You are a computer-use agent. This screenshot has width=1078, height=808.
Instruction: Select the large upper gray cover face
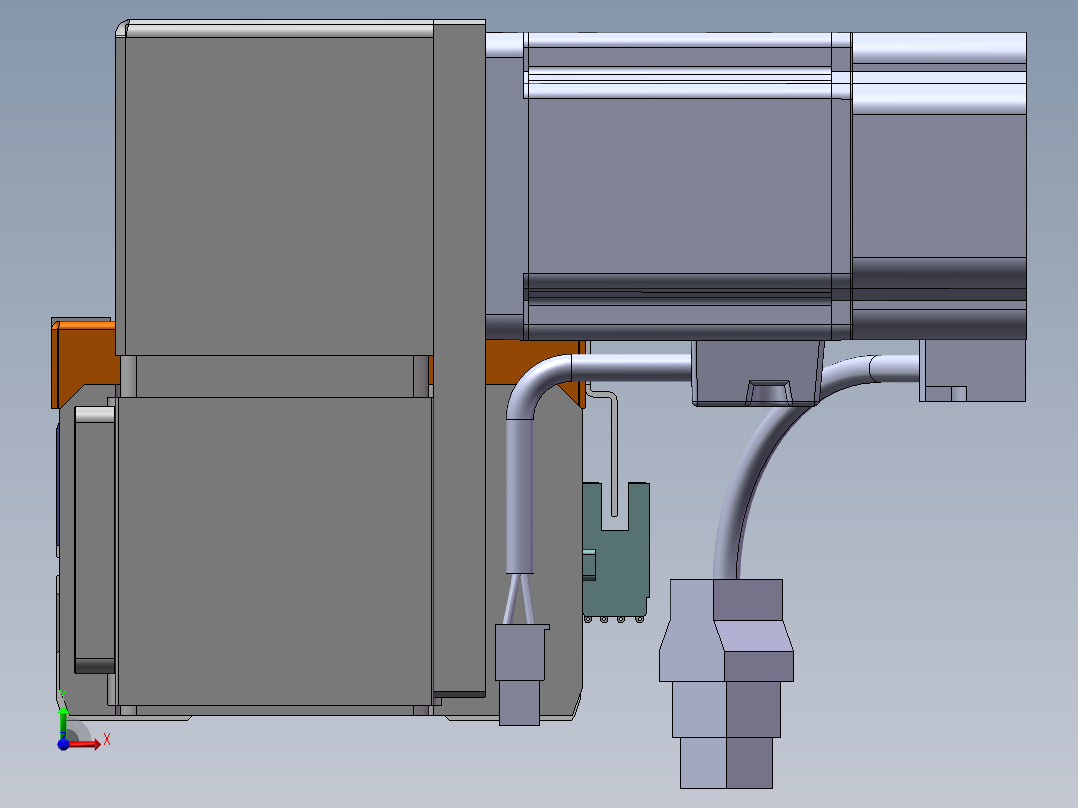(278, 195)
